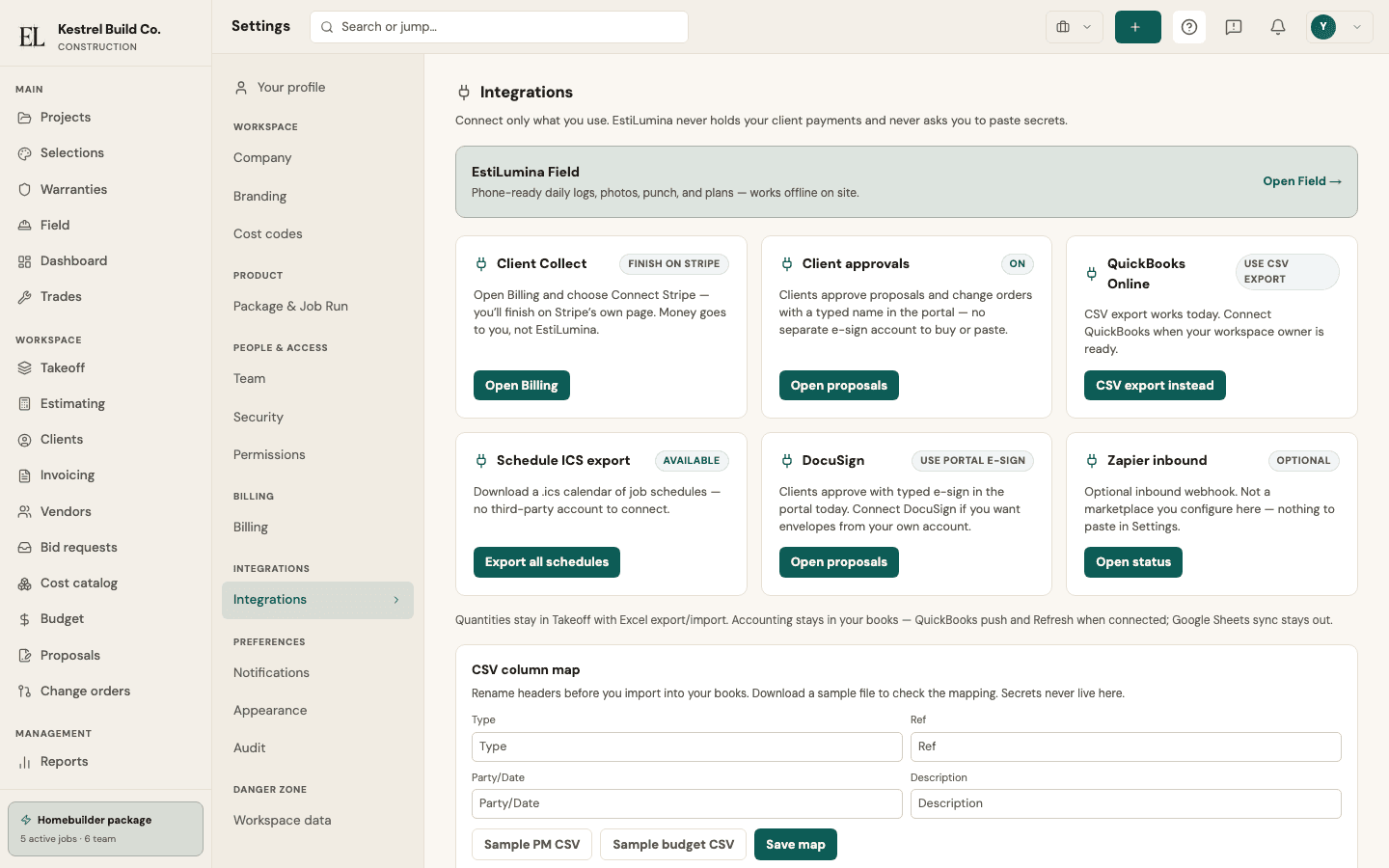
Task: Open Cost codes settings
Action: [317, 234]
